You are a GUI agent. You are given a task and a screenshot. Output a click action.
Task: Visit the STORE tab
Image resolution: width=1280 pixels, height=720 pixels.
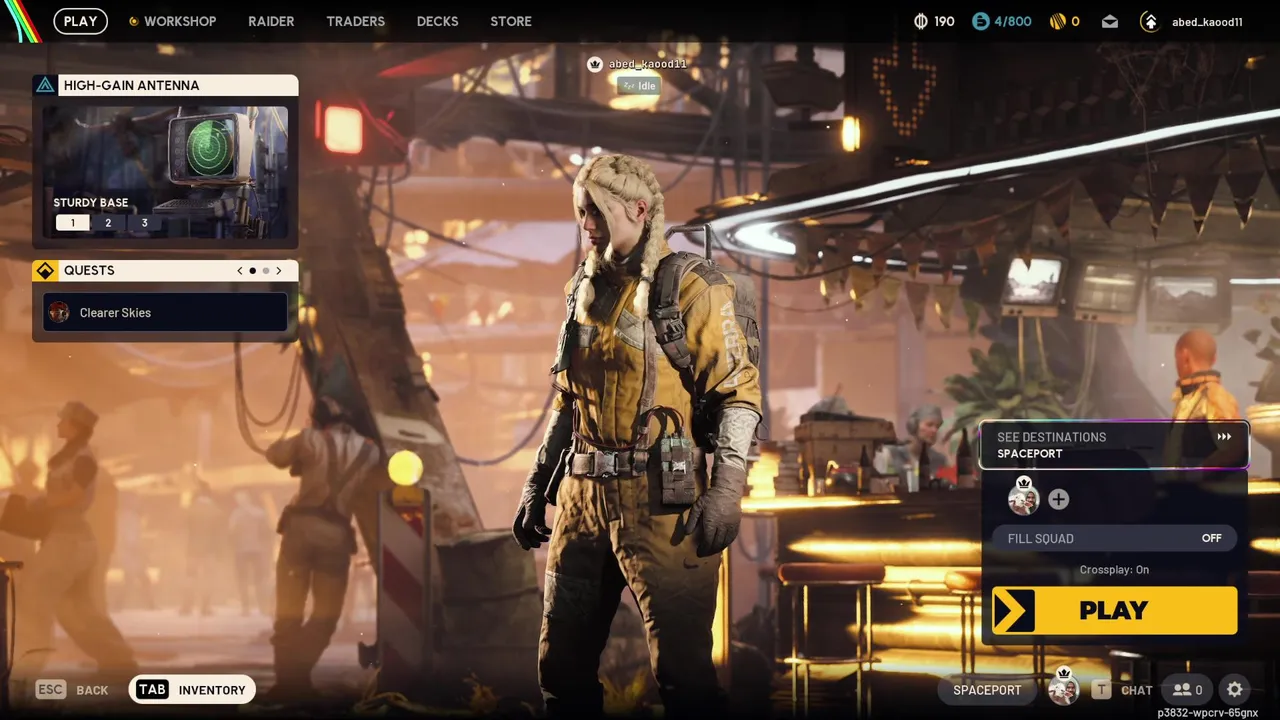(x=511, y=21)
